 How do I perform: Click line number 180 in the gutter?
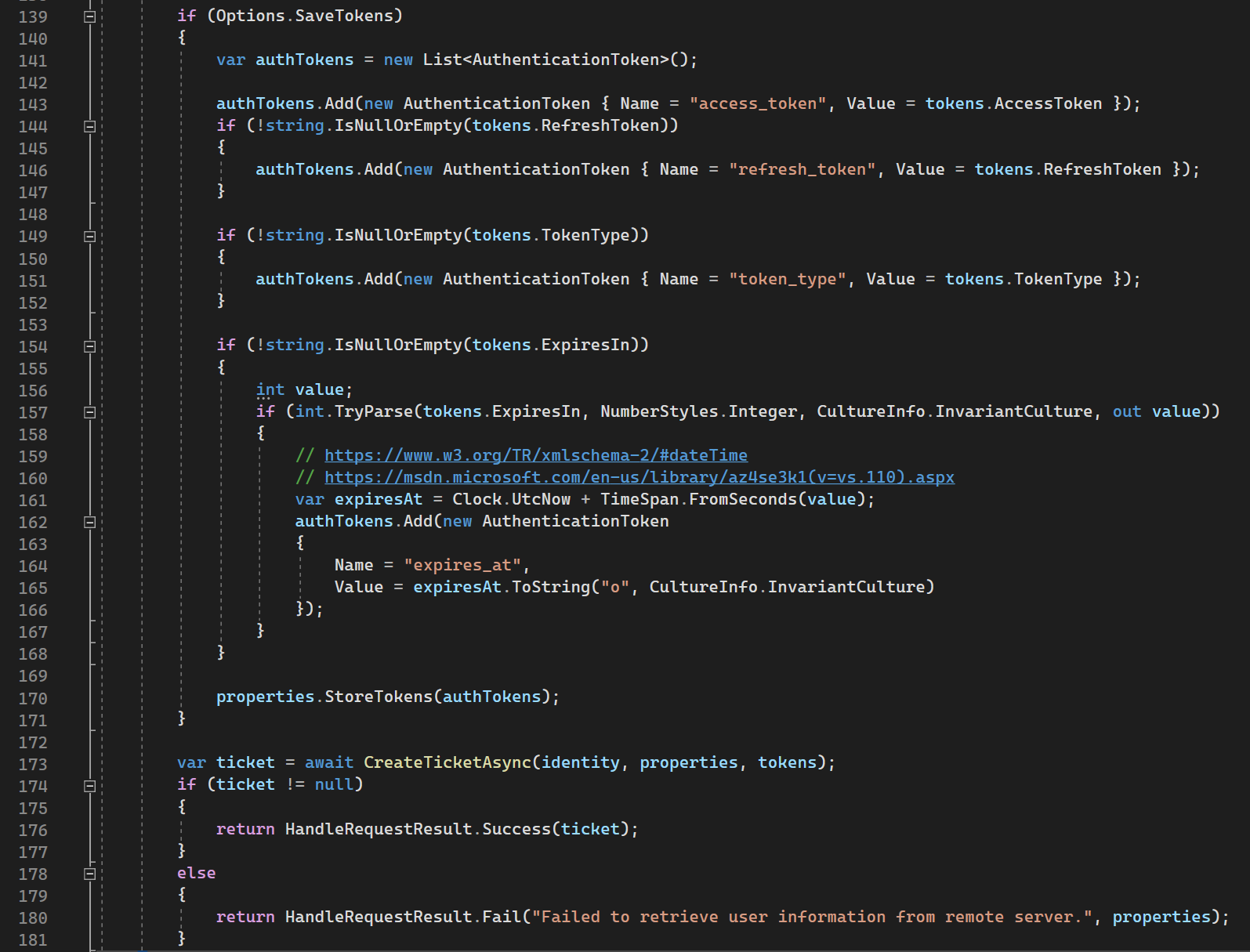33,918
